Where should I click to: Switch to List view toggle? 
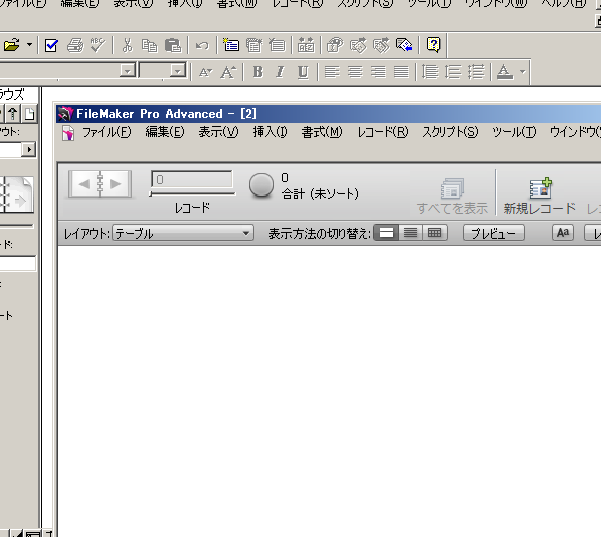409,233
